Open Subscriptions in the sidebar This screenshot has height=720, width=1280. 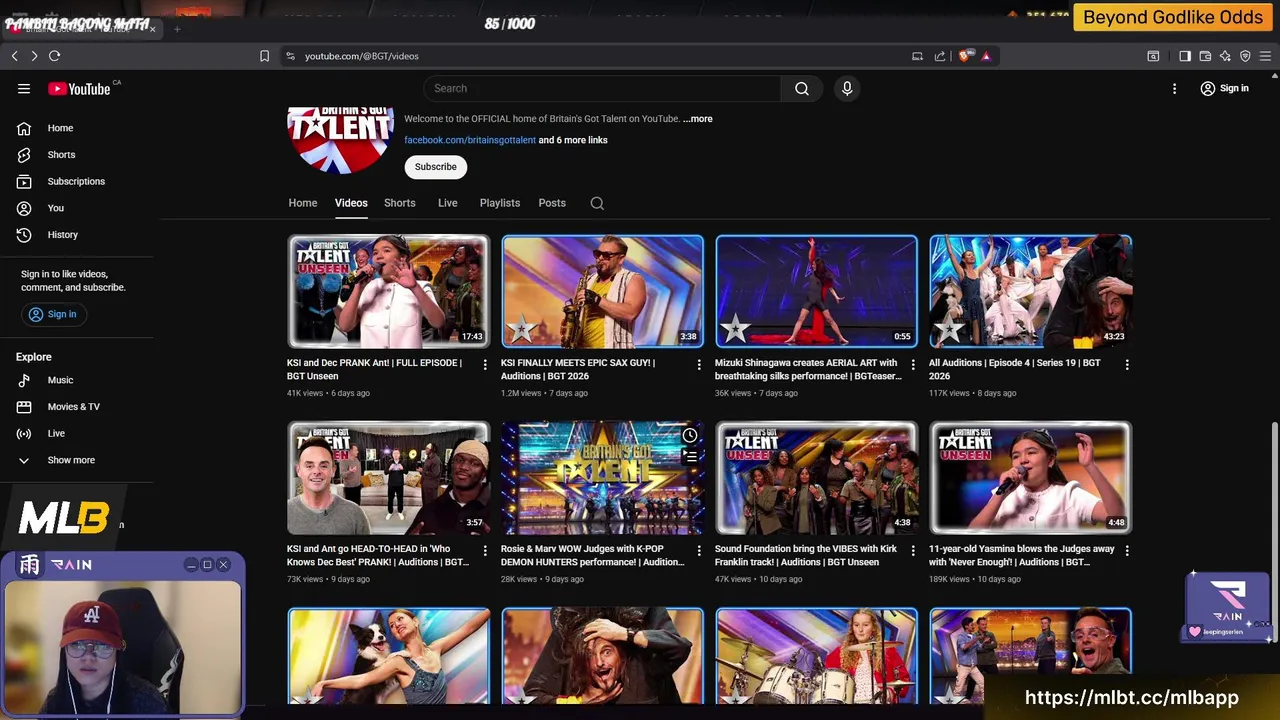point(78,181)
